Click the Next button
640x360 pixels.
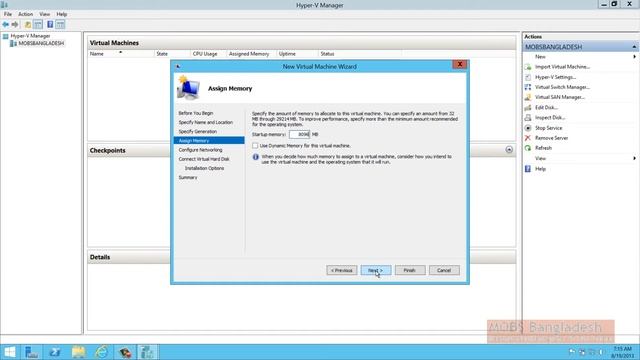[376, 270]
